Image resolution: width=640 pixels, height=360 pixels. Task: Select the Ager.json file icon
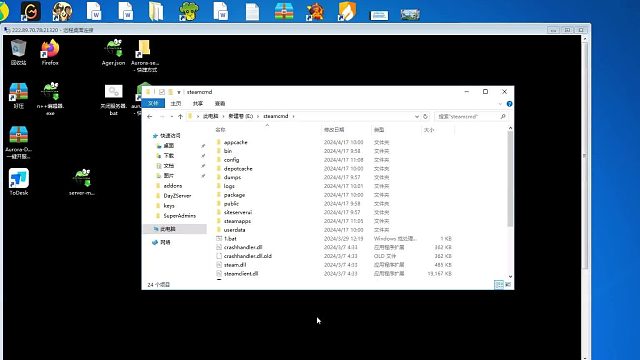click(x=113, y=52)
